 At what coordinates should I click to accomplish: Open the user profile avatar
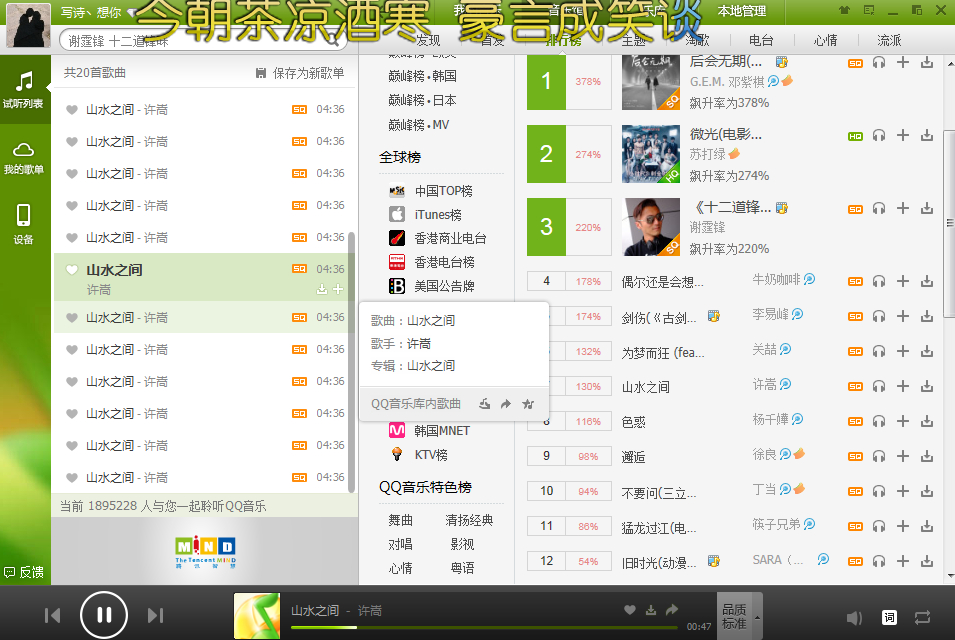coord(28,25)
